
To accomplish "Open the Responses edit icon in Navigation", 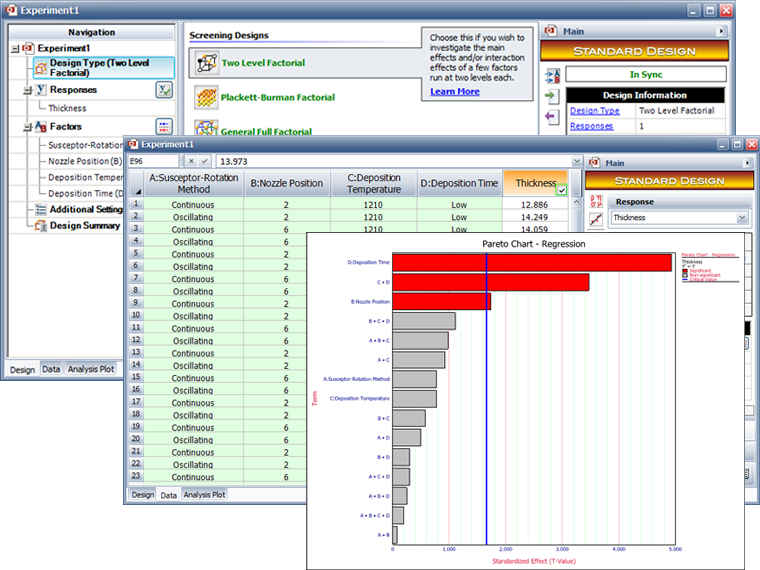I will (164, 90).
